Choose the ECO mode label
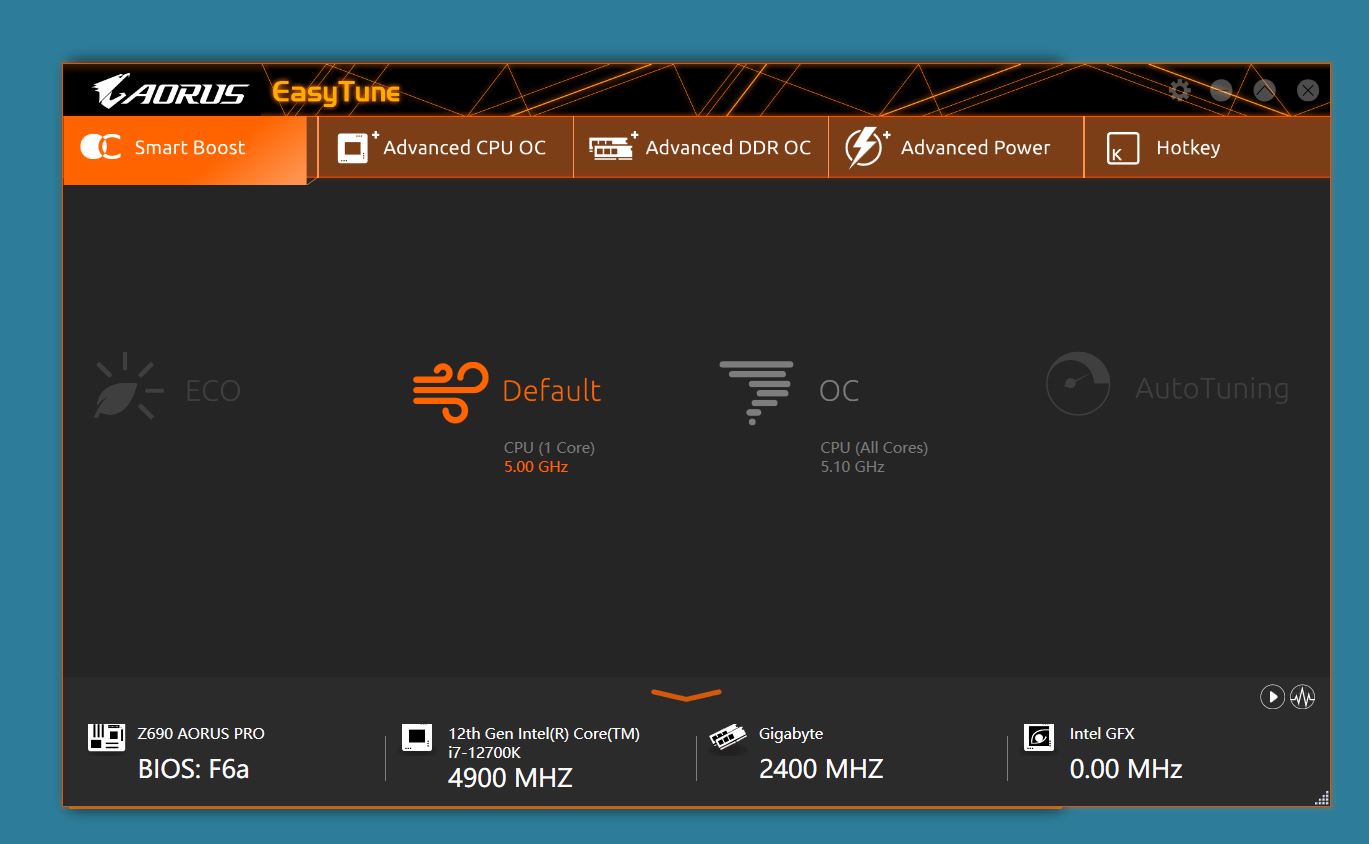Image resolution: width=1369 pixels, height=844 pixels. pos(213,390)
